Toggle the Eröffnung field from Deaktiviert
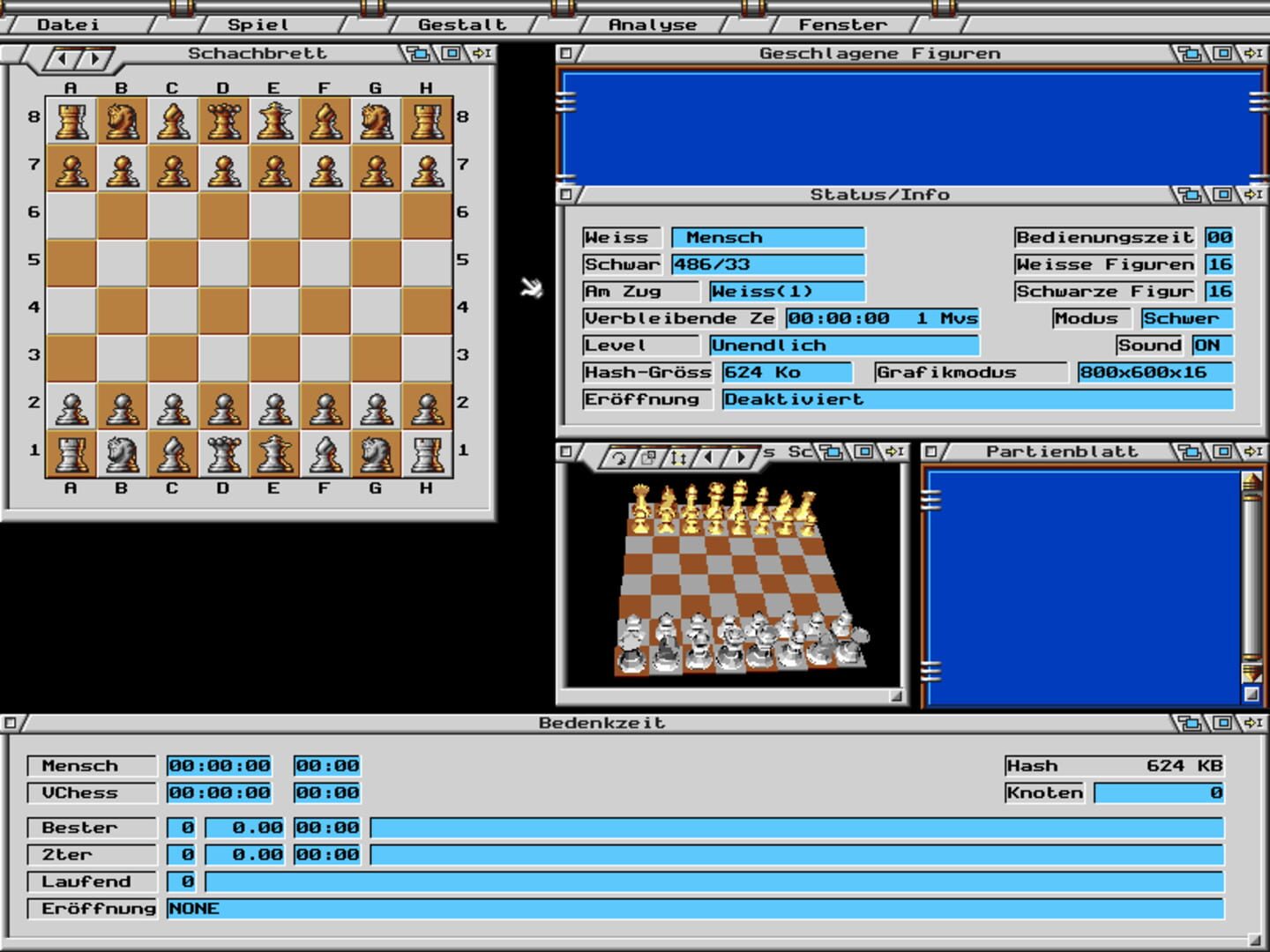The height and width of the screenshot is (952, 1270). pyautogui.click(x=979, y=399)
